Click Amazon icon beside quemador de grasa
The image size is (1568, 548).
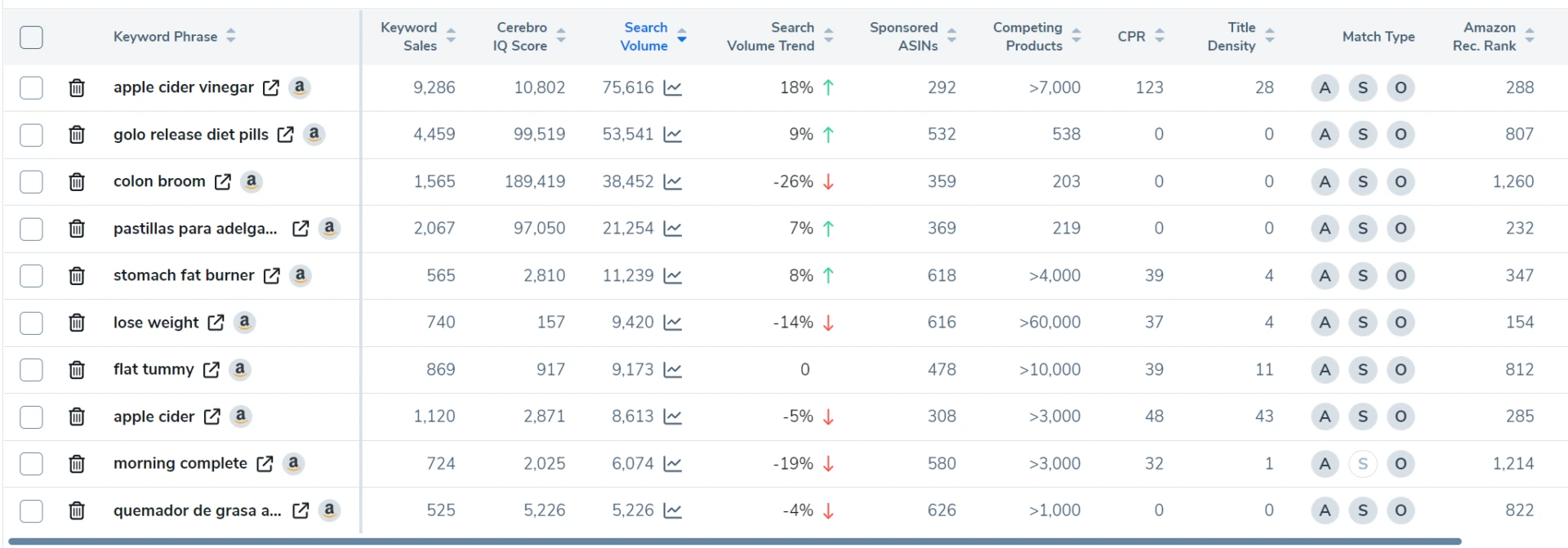[x=329, y=510]
